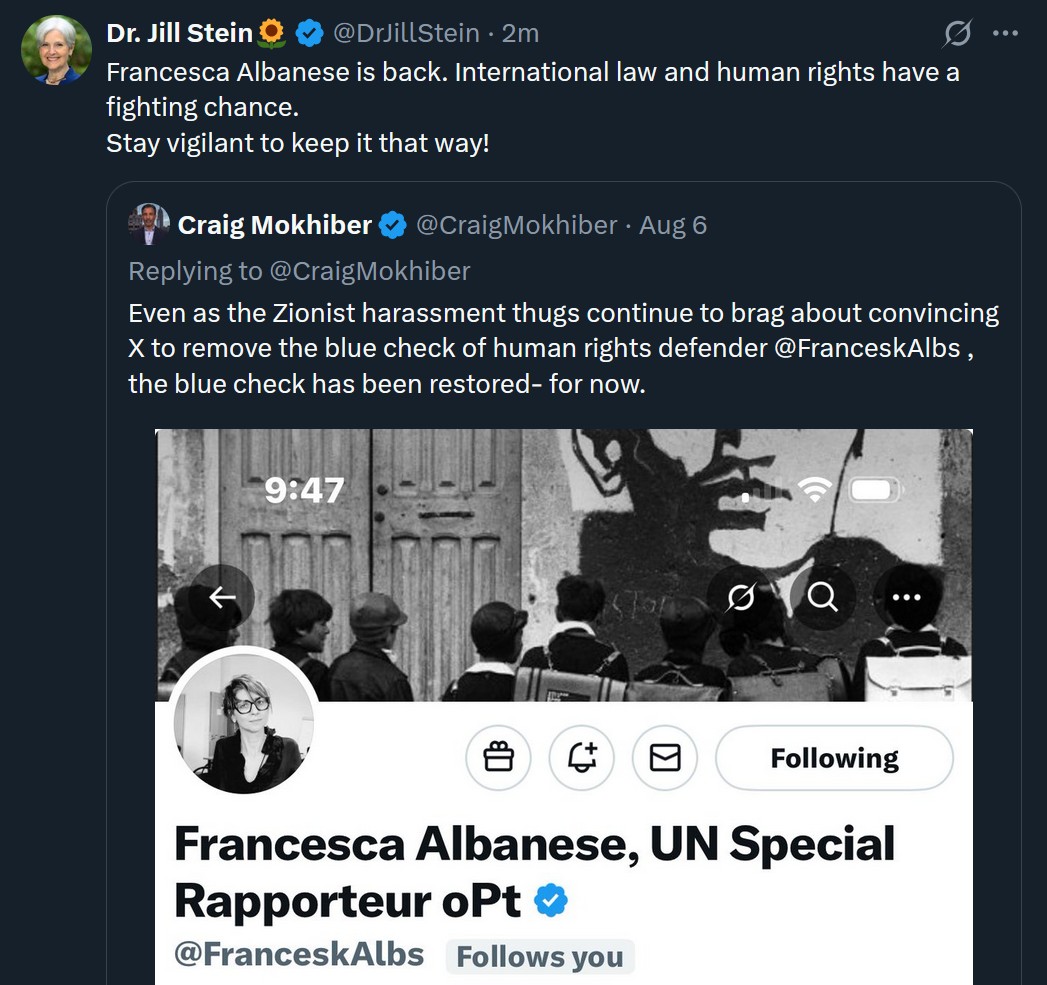Click the search magnifier icon in the profile header
1047x985 pixels.
[822, 597]
